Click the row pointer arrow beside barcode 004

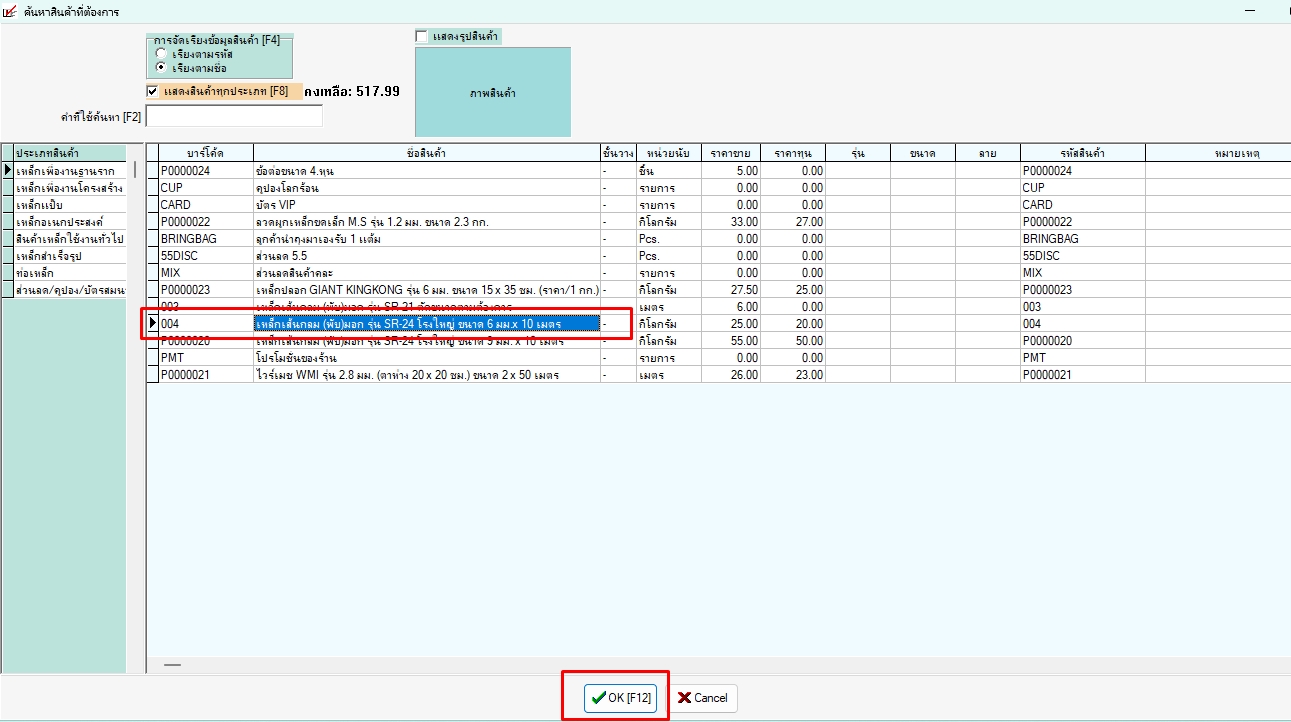click(153, 323)
